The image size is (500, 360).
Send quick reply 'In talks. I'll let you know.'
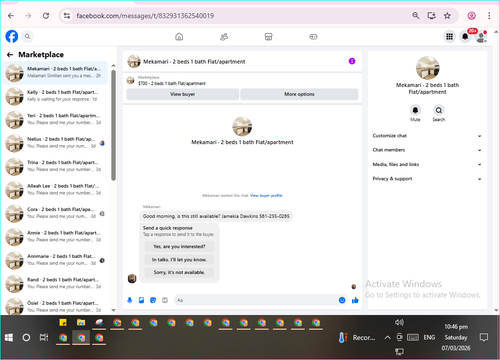point(179,260)
